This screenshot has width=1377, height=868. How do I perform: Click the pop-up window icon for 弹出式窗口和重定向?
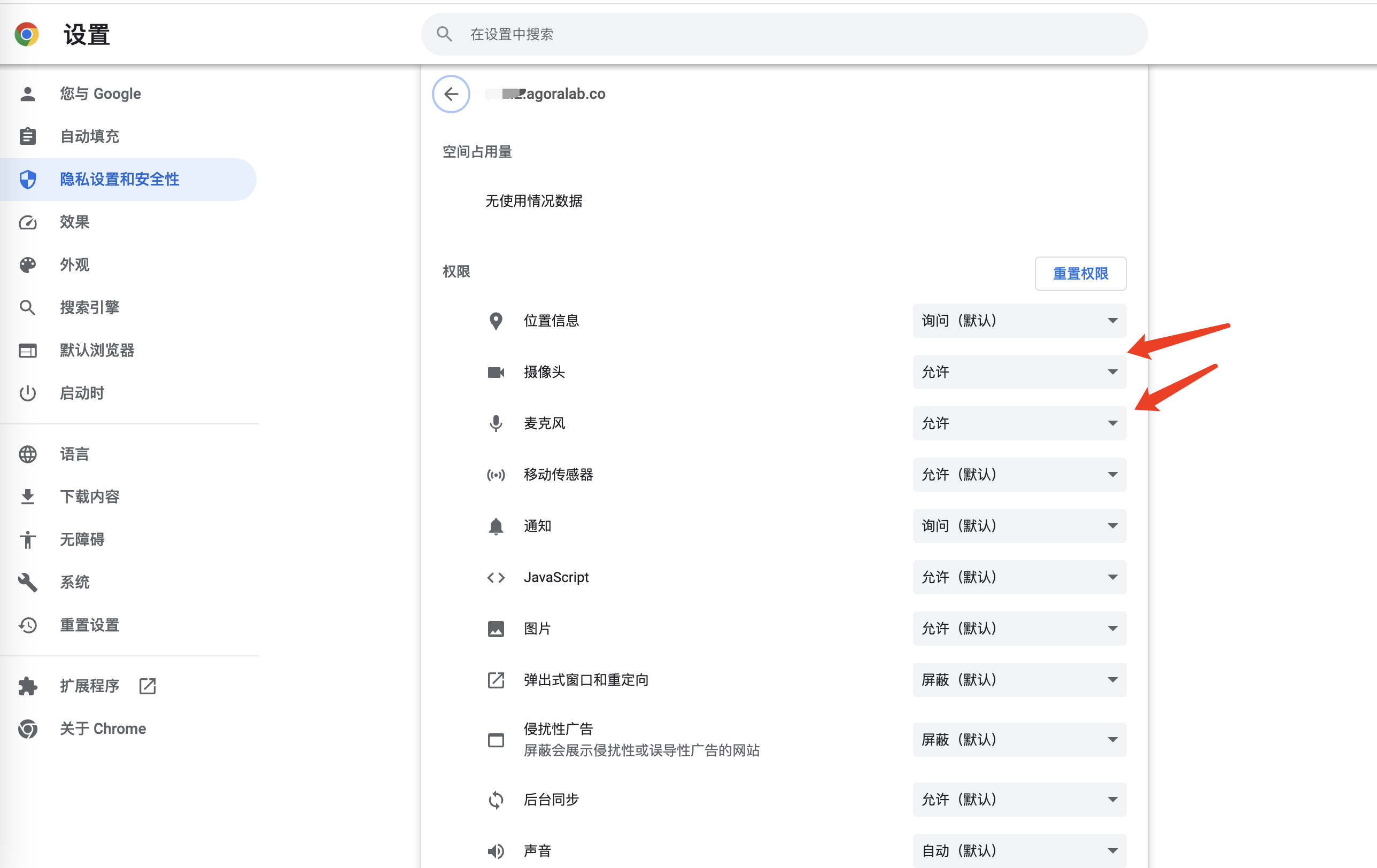click(x=496, y=680)
